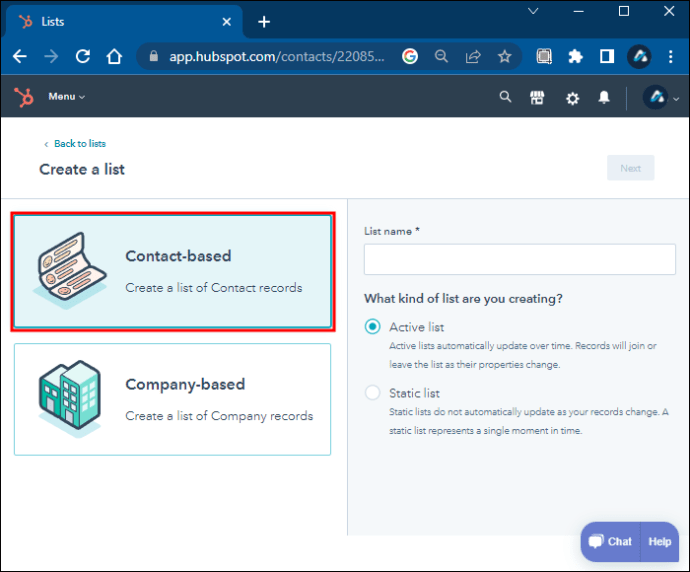Bookmark this page with star icon
The width and height of the screenshot is (690, 572).
coord(504,56)
